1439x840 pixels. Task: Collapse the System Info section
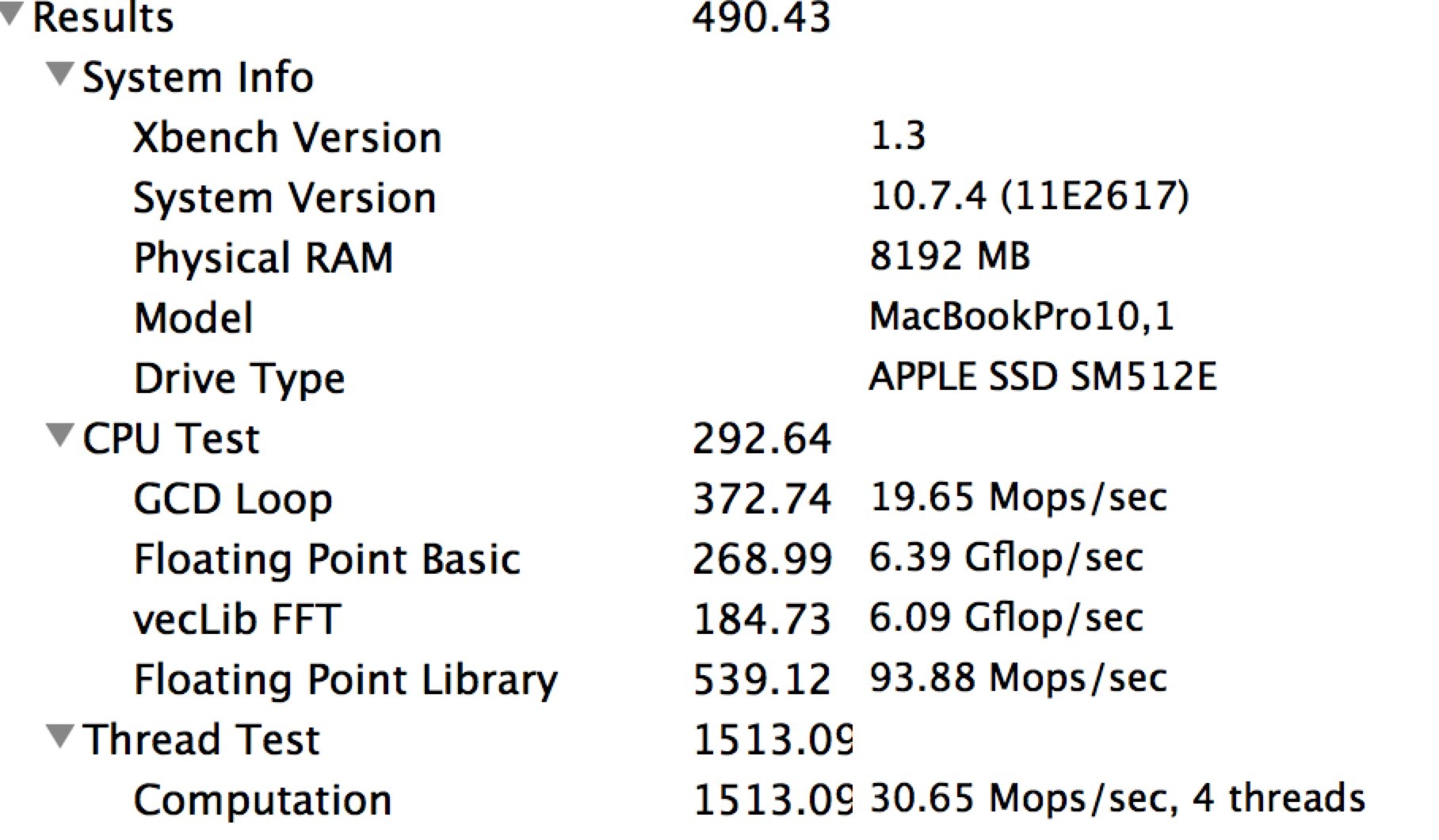coord(60,74)
